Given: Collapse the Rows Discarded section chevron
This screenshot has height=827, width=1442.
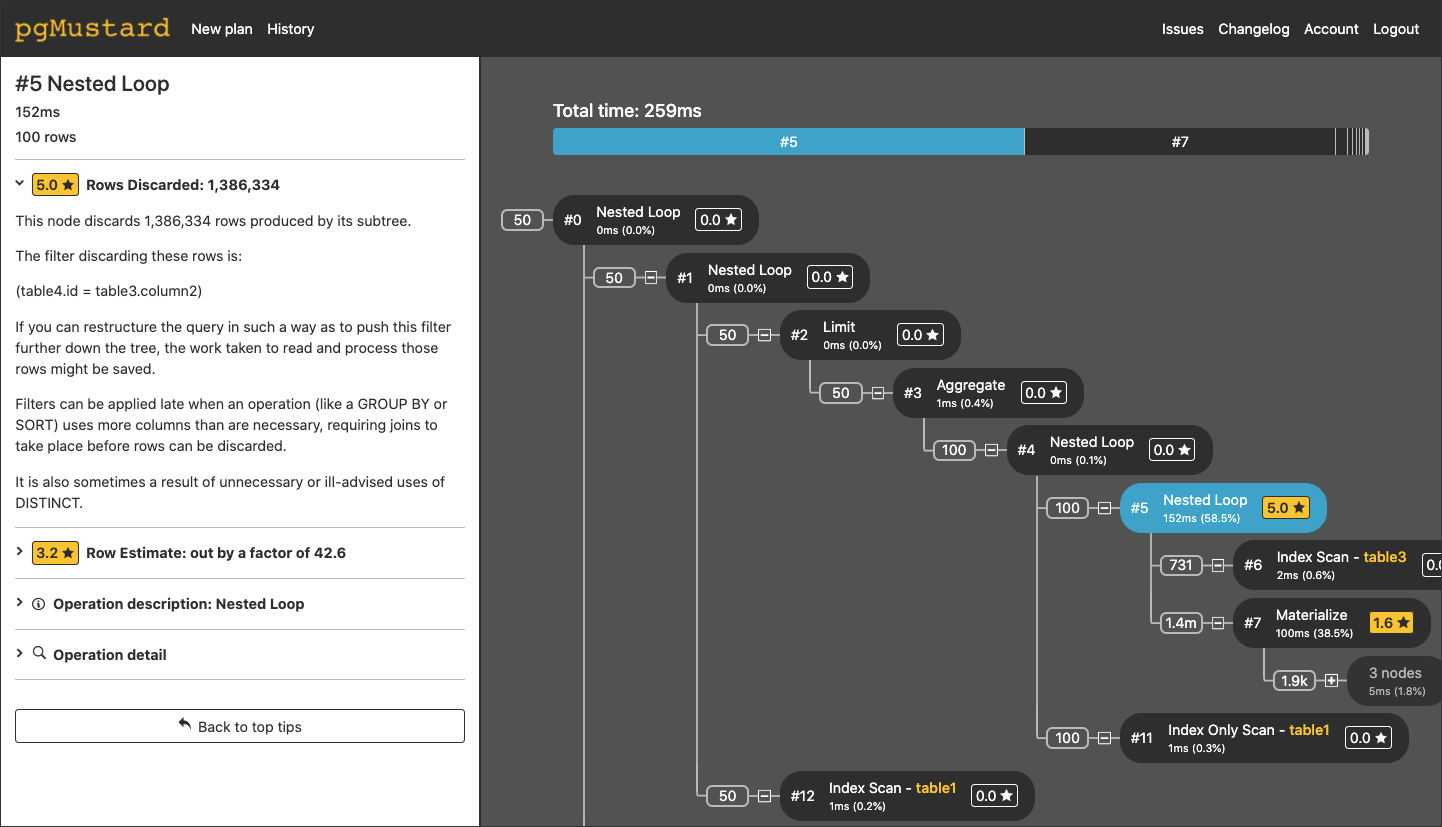Looking at the screenshot, I should pyautogui.click(x=18, y=184).
